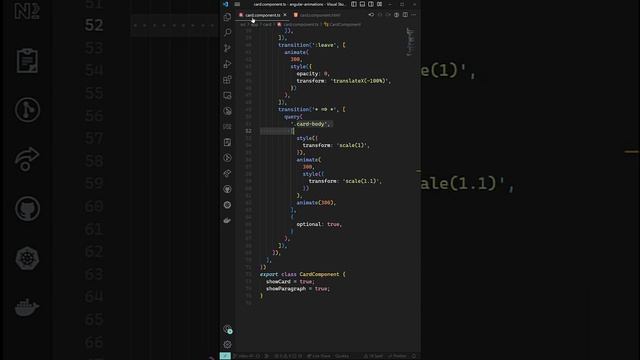Click CardComponent symbol in breadcrumbs
Viewport: 640px width, 360px height.
click(345, 24)
